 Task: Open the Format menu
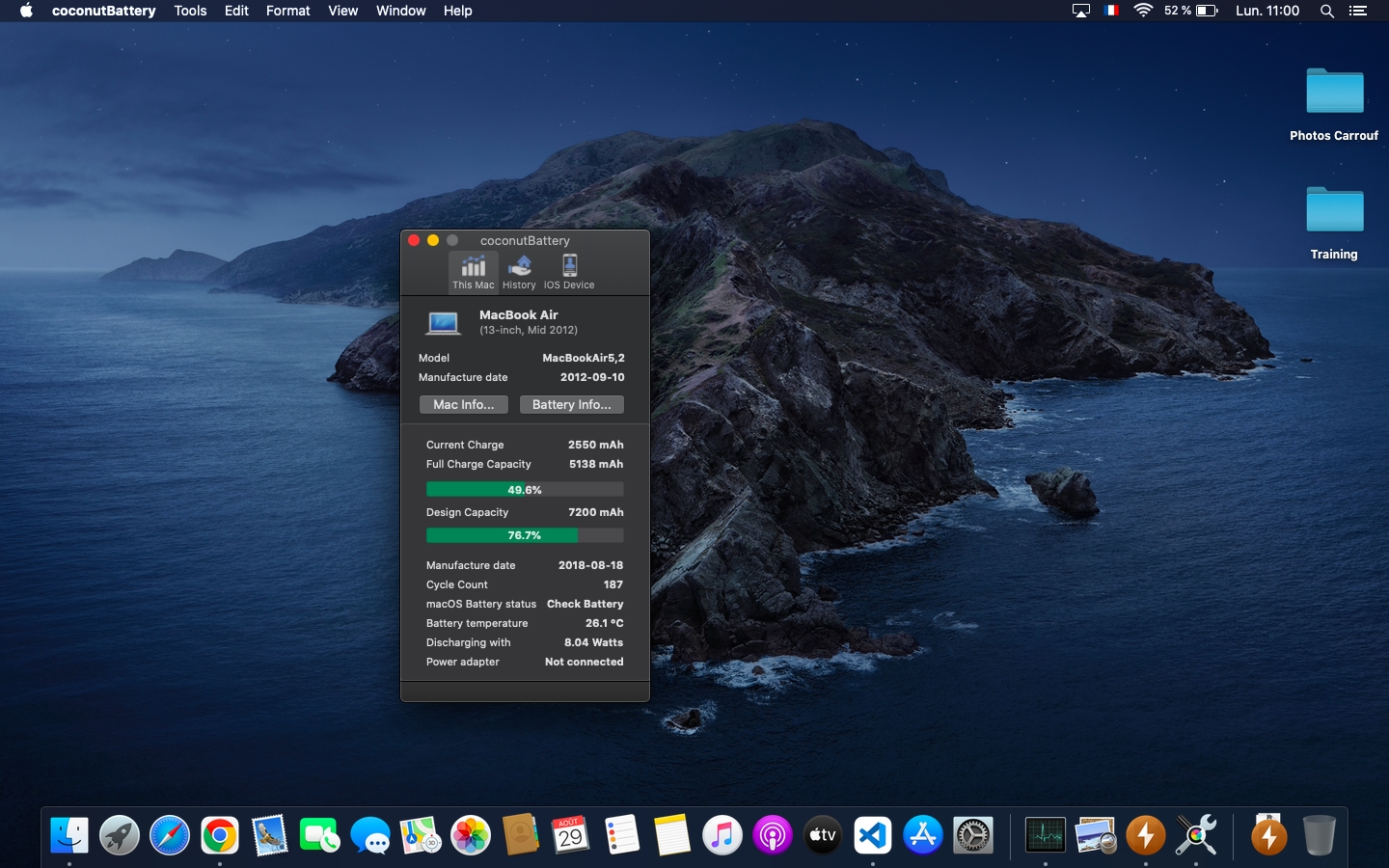pyautogui.click(x=287, y=11)
